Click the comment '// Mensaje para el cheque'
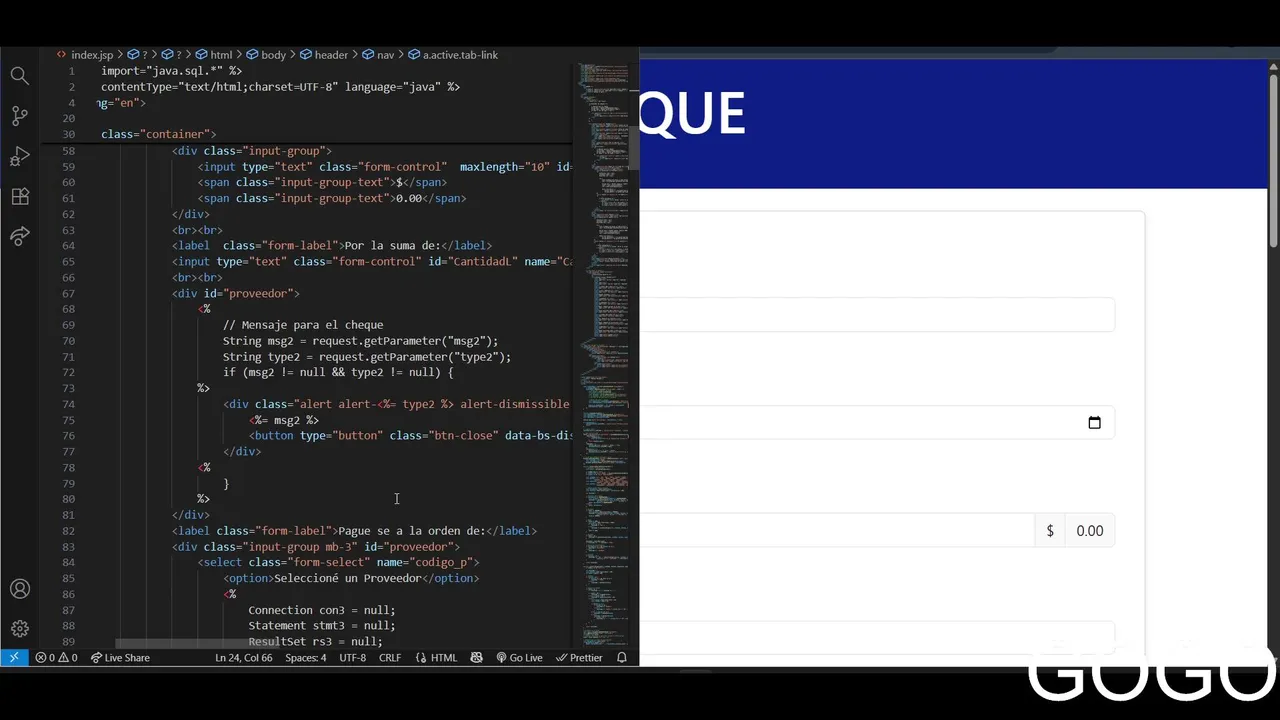Image resolution: width=1280 pixels, height=720 pixels. coord(303,325)
